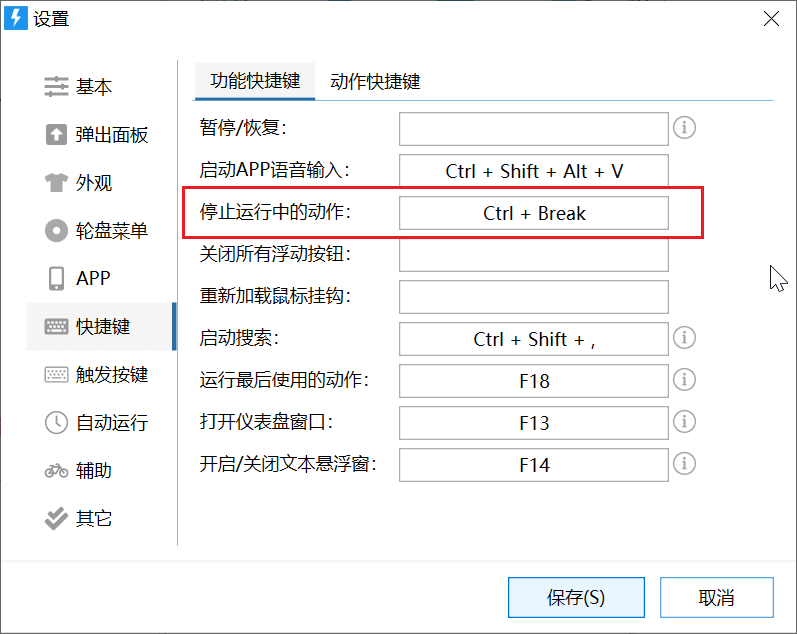Focus the empty 关闭所有浮动按钮 hotkey field
Image resolution: width=797 pixels, height=634 pixels.
click(x=534, y=255)
